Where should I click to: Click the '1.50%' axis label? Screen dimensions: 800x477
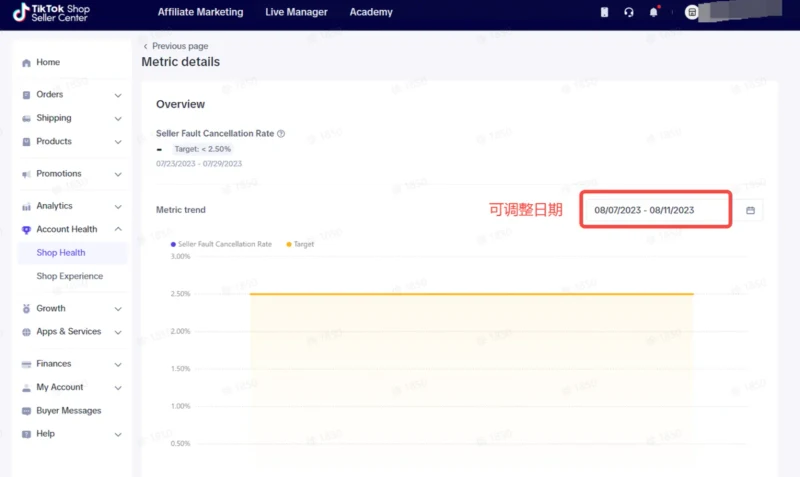[x=180, y=369]
